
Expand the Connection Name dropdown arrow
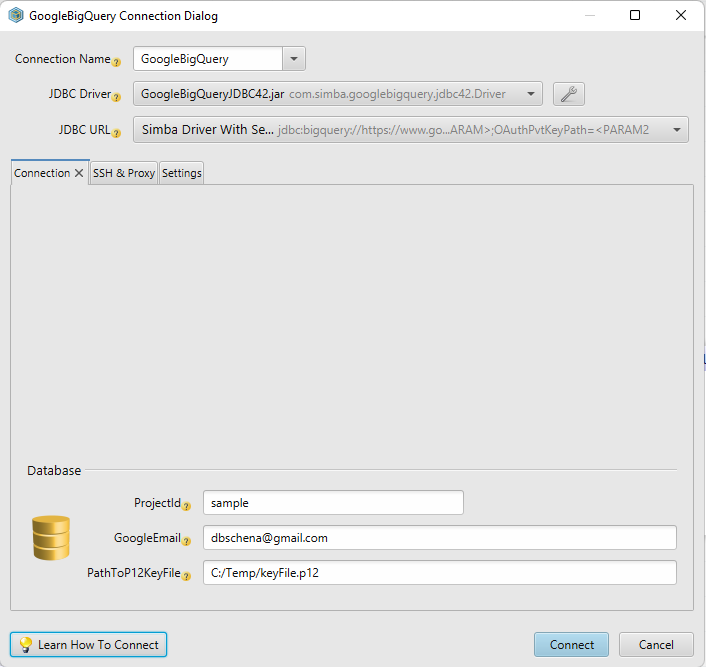pyautogui.click(x=294, y=59)
